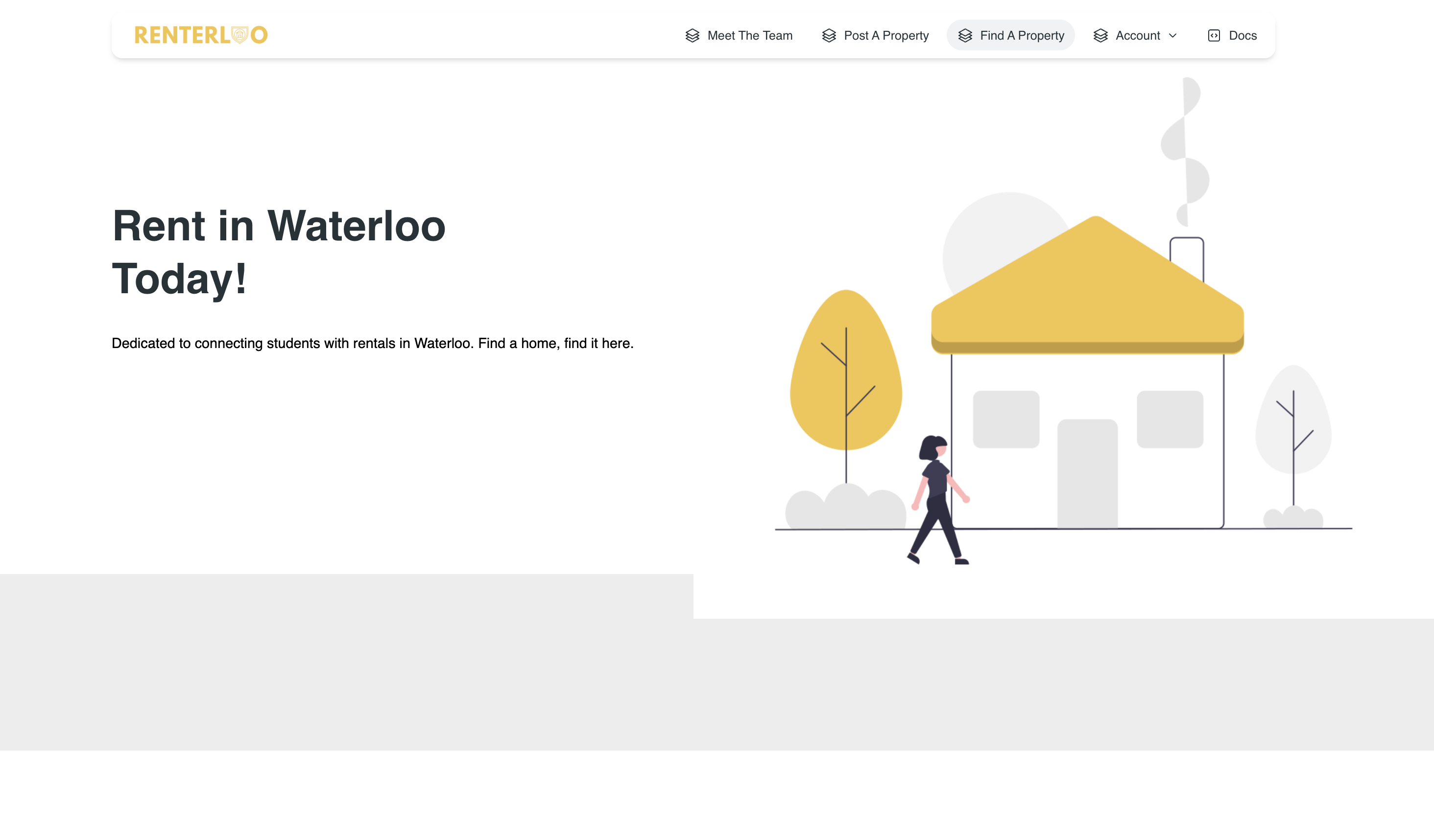Open the Docs link
Viewport: 1434px width, 840px height.
[1242, 35]
